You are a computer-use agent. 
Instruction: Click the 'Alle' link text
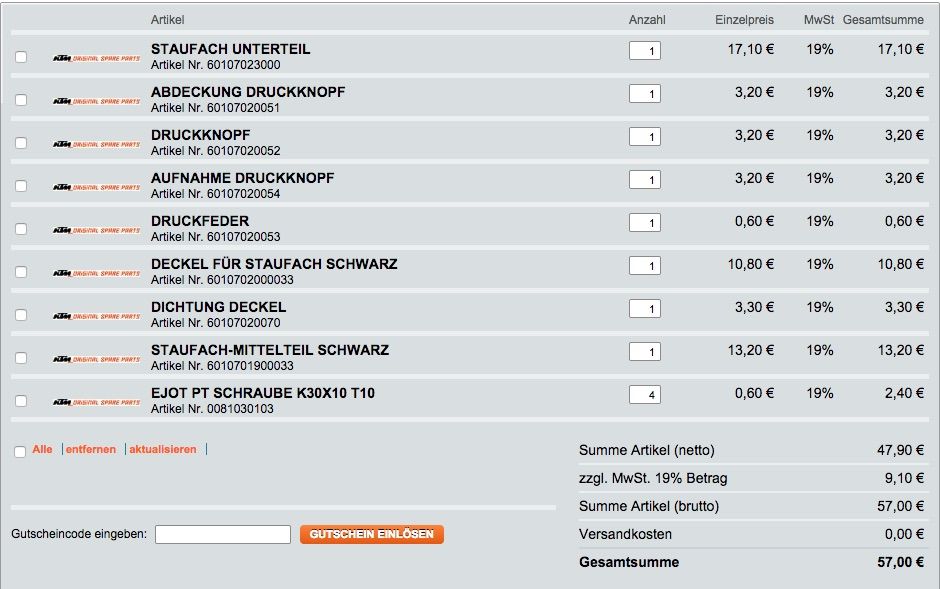pyautogui.click(x=42, y=450)
